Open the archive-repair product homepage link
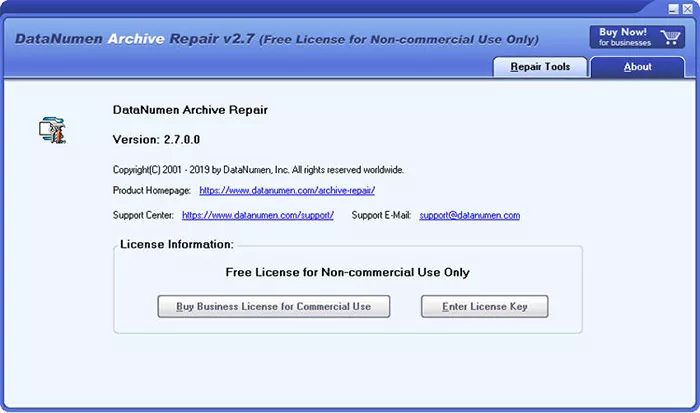 [x=287, y=191]
